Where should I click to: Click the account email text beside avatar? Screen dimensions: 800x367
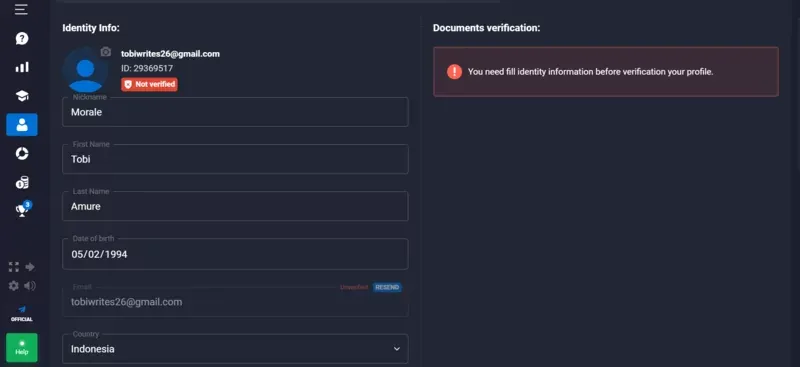[170, 54]
